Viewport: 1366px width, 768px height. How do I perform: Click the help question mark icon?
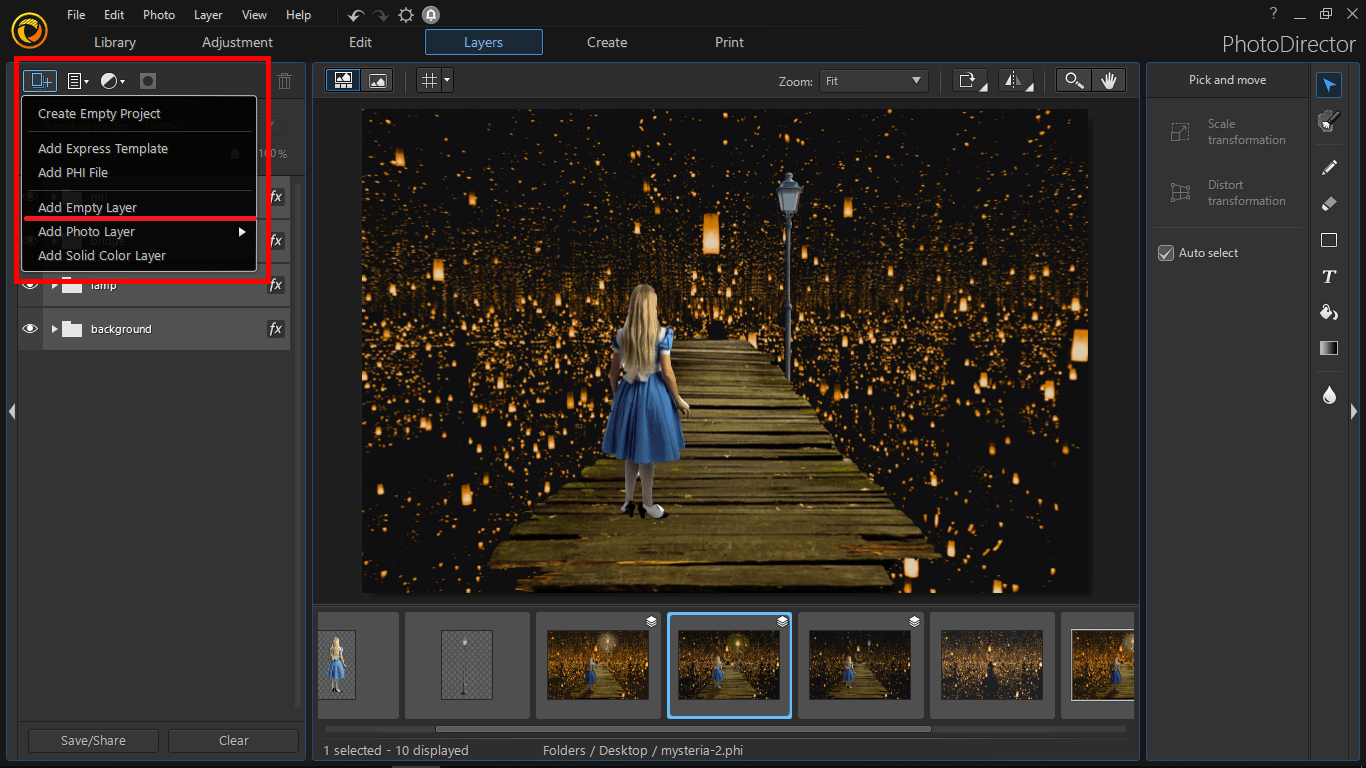pos(1273,13)
